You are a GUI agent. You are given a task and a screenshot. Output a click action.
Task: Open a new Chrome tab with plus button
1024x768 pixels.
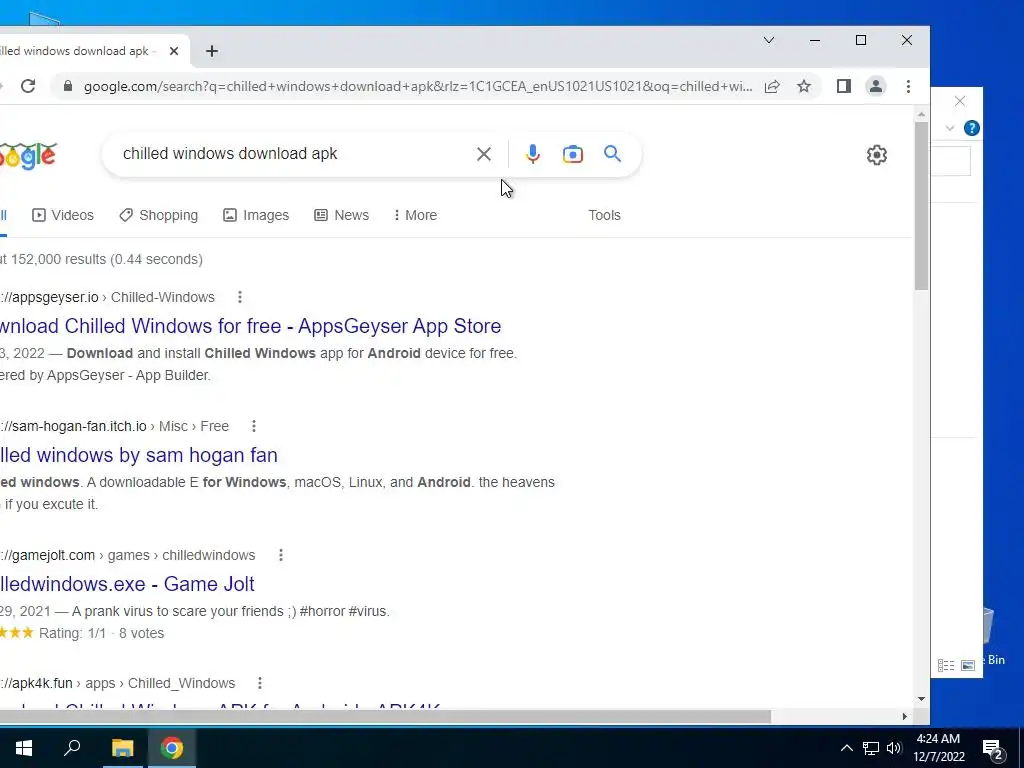click(212, 51)
